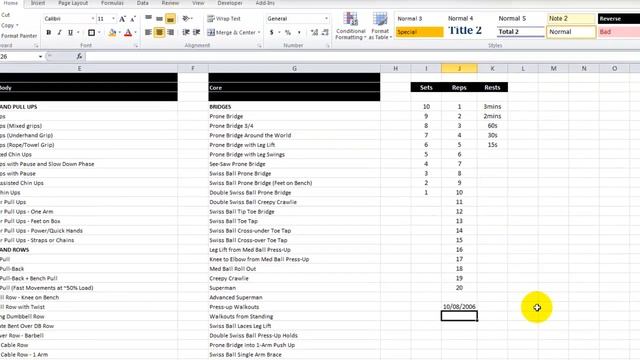Screen dimensions: 640x360
Task: Open Number group dialog launcher
Action: (x=328, y=46)
